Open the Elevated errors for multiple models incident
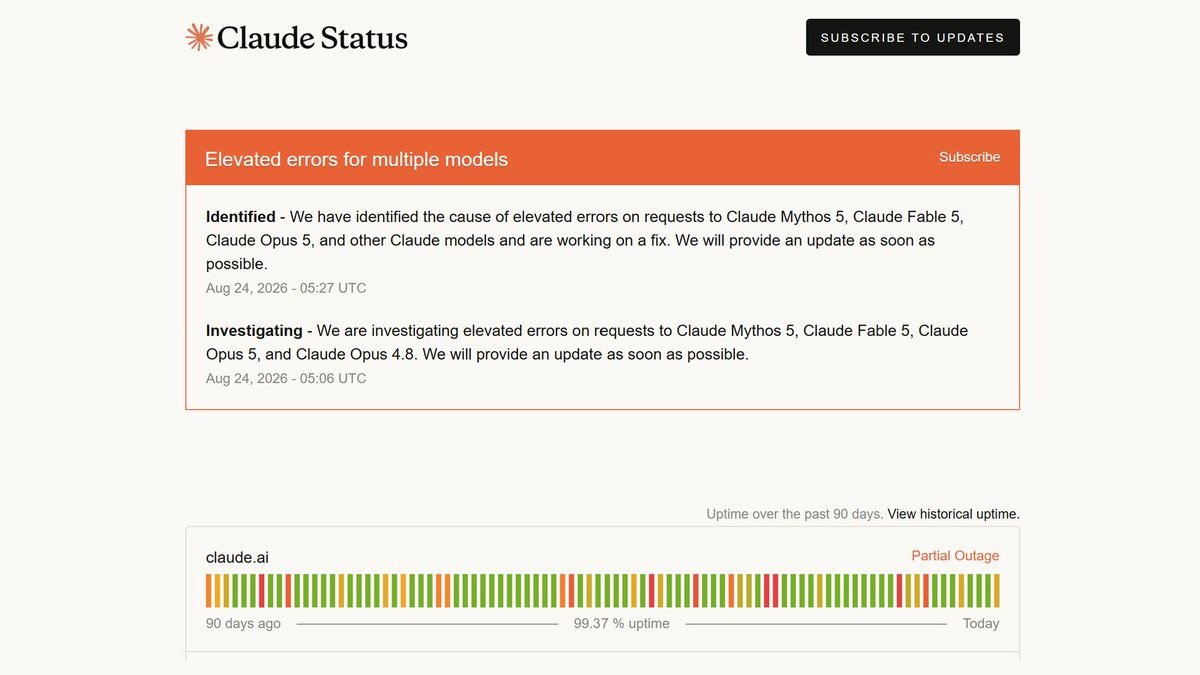1200x675 pixels. point(356,159)
